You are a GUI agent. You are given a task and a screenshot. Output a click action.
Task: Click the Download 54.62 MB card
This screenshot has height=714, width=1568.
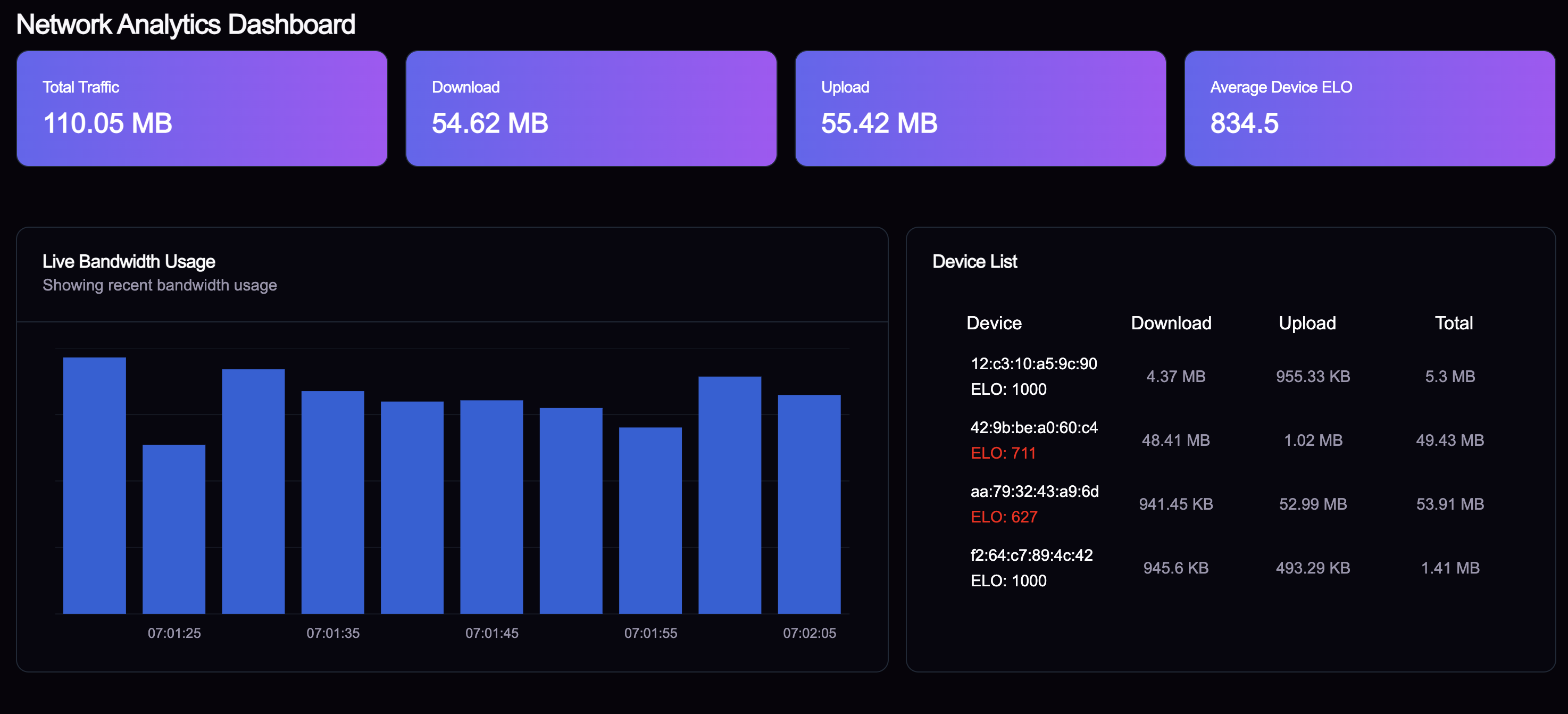coord(590,109)
